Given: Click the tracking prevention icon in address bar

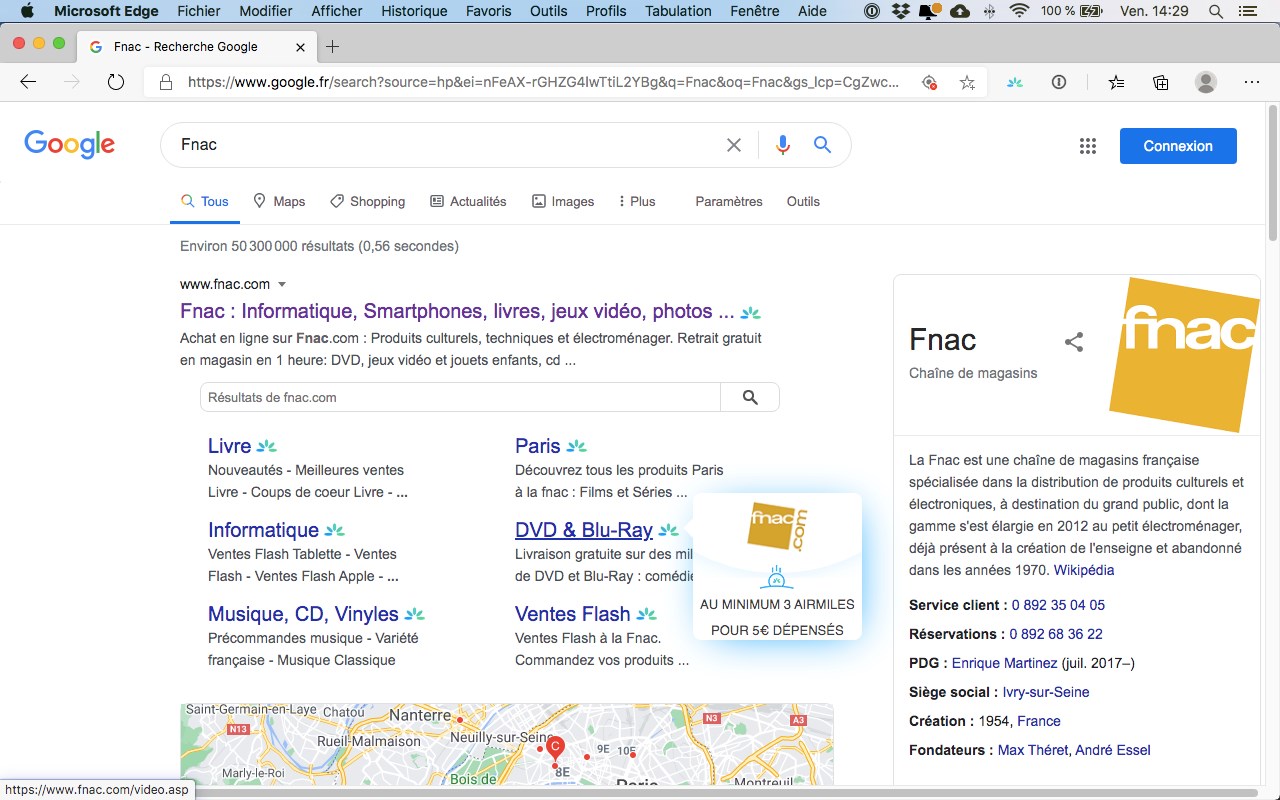Looking at the screenshot, I should [929, 83].
